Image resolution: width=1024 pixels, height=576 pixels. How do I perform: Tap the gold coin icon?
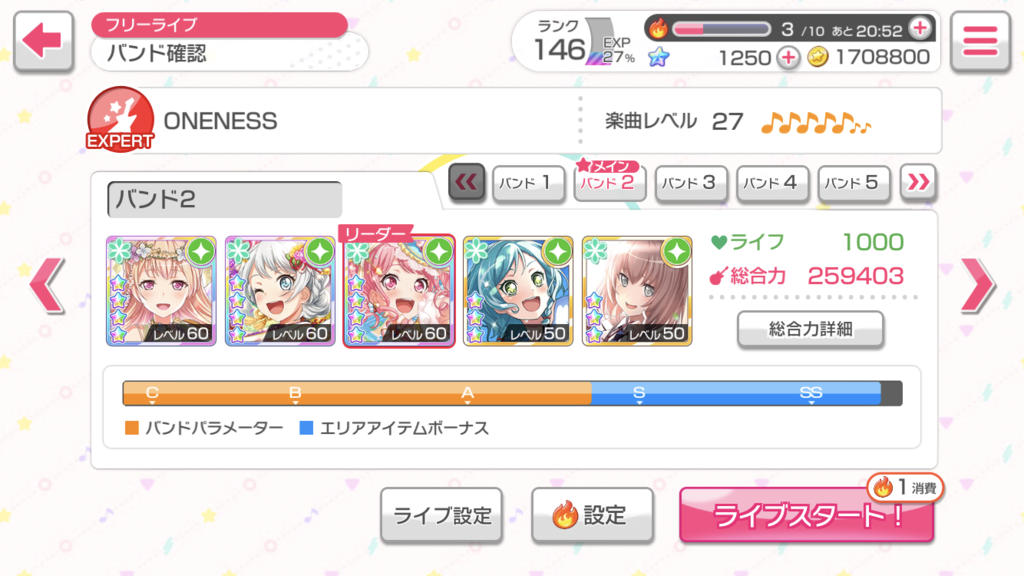pos(818,57)
